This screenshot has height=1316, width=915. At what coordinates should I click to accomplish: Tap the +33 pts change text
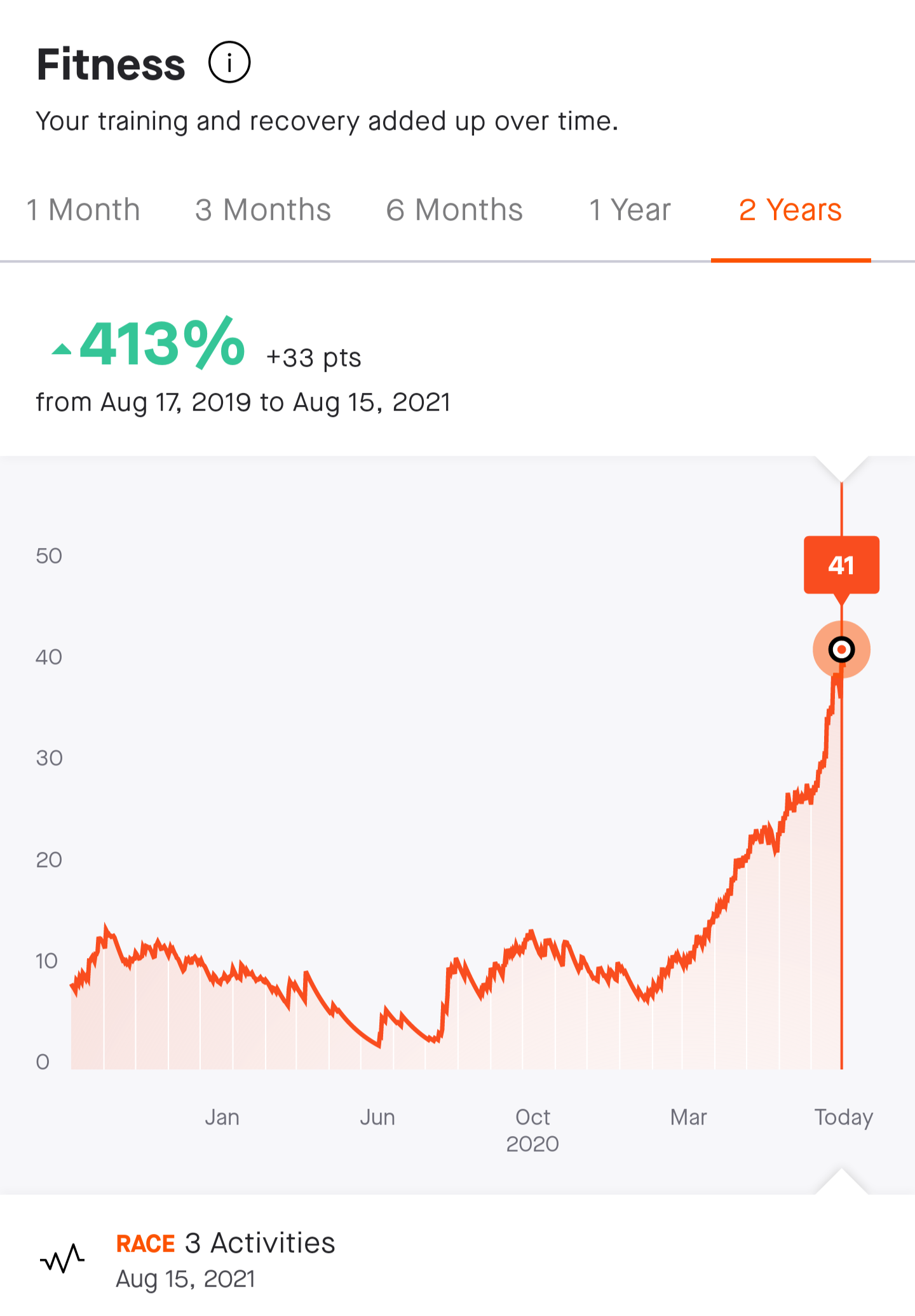(x=314, y=358)
